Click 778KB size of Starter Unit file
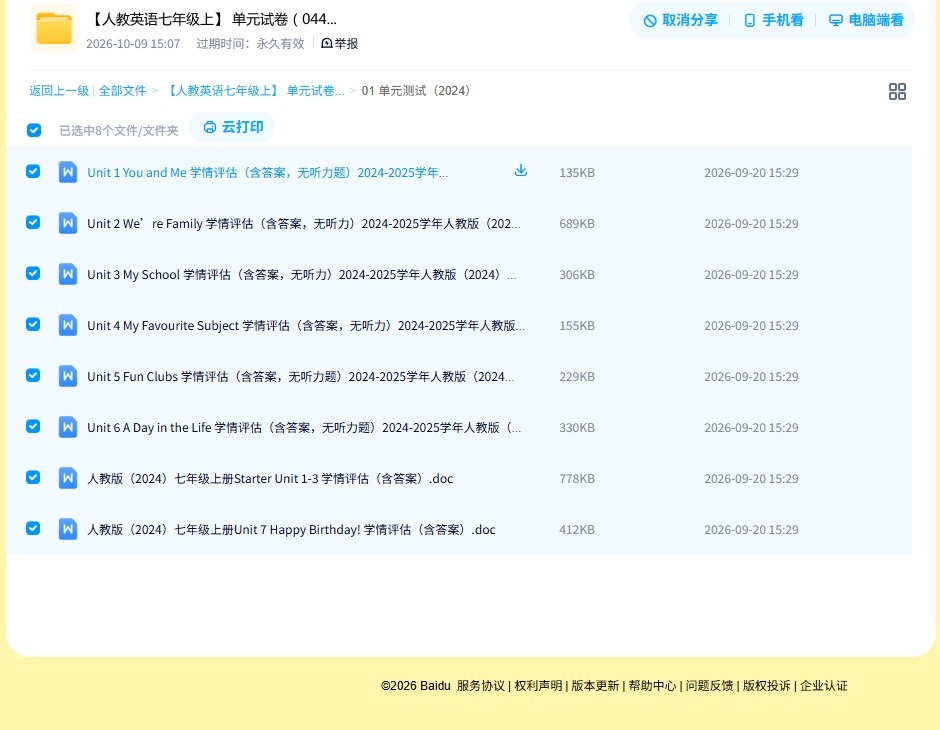This screenshot has width=940, height=730. click(577, 478)
